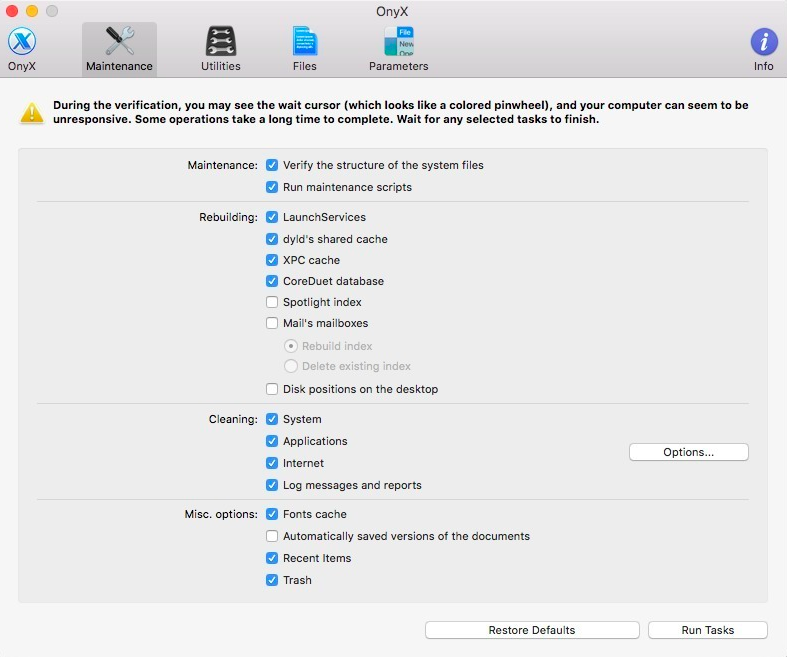The image size is (787, 657).
Task: Select the Rebuild index radio button
Action: coord(291,346)
